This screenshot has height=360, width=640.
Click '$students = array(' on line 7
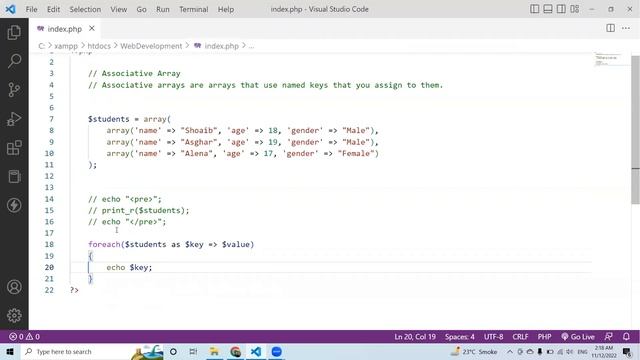coord(129,119)
